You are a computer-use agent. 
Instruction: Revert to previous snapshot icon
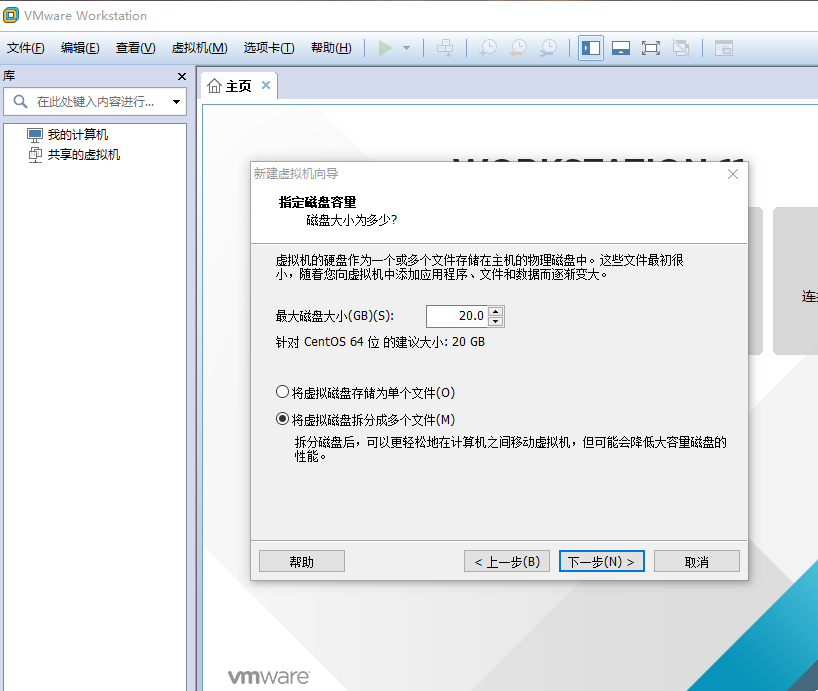click(519, 49)
